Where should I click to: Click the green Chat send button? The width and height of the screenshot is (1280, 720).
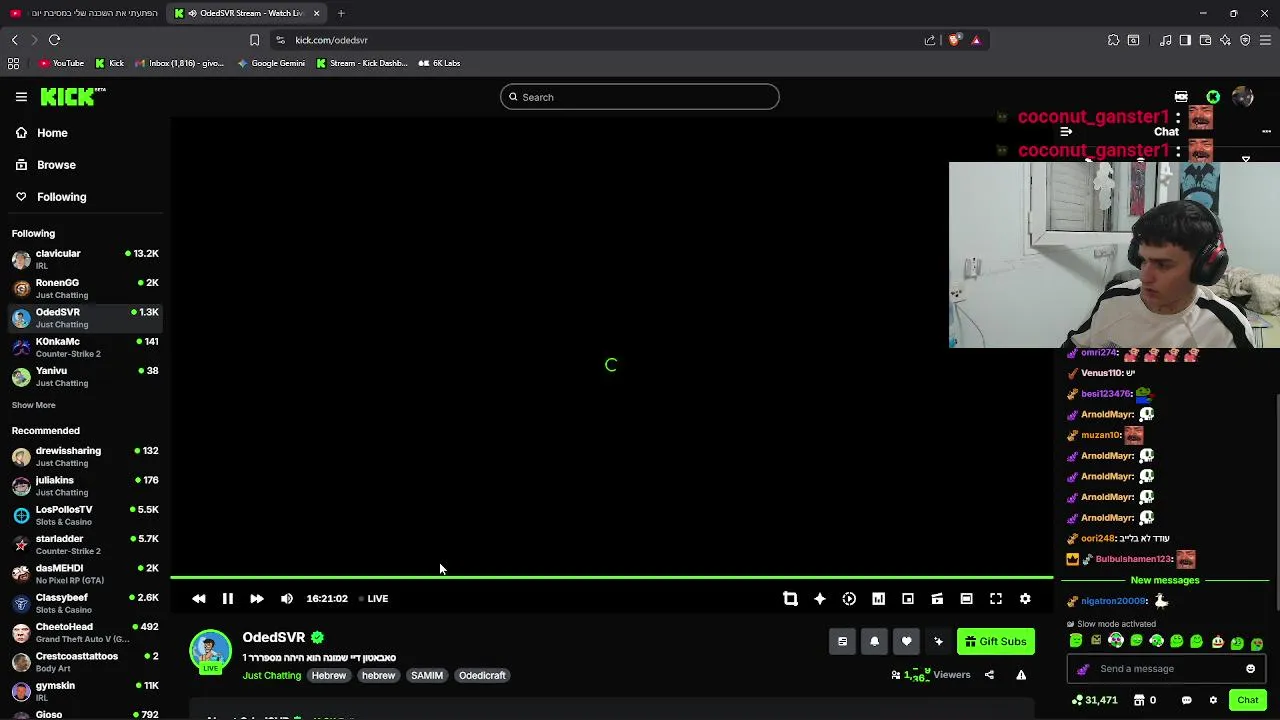point(1247,700)
